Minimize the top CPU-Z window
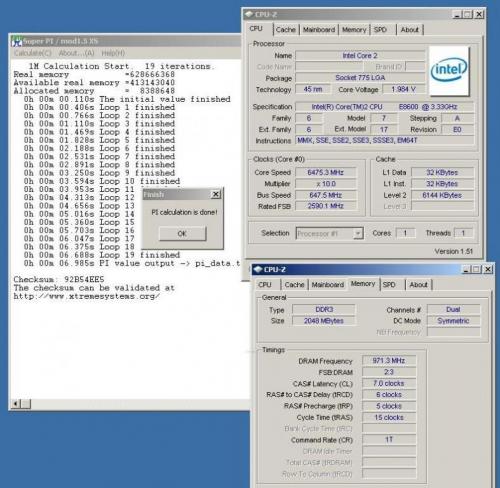Viewport: 500px width, 488px height. (x=457, y=15)
